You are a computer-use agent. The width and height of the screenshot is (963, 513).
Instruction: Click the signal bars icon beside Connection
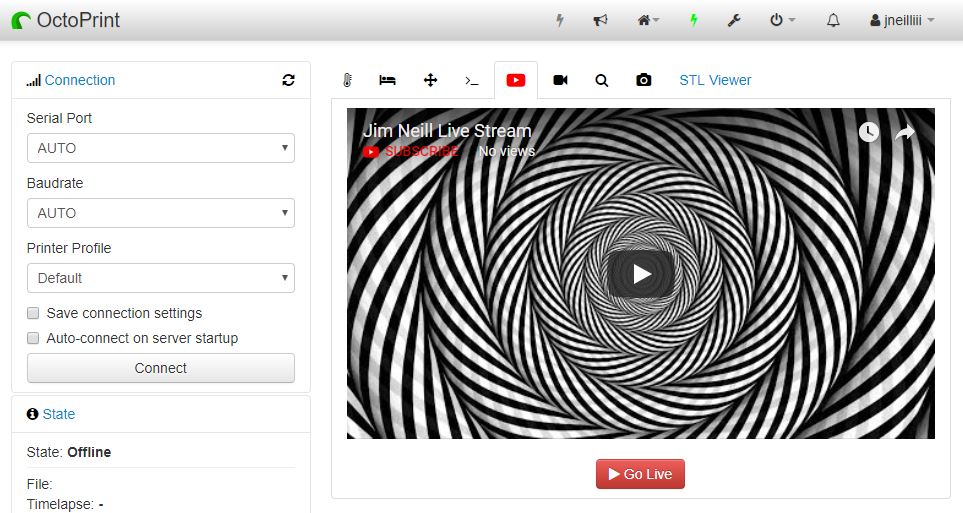[x=33, y=80]
